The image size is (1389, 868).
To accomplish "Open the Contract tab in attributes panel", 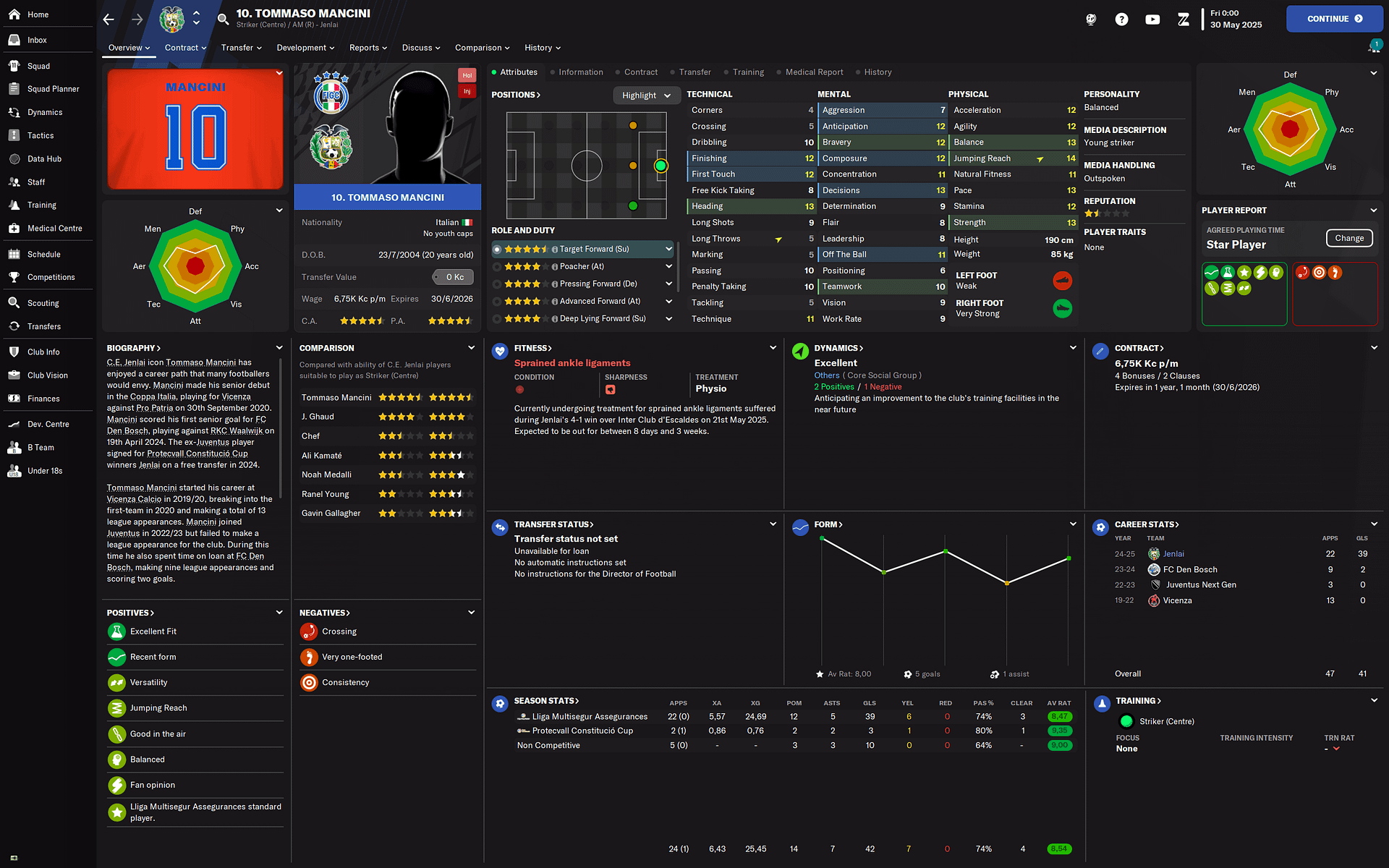I will (640, 72).
